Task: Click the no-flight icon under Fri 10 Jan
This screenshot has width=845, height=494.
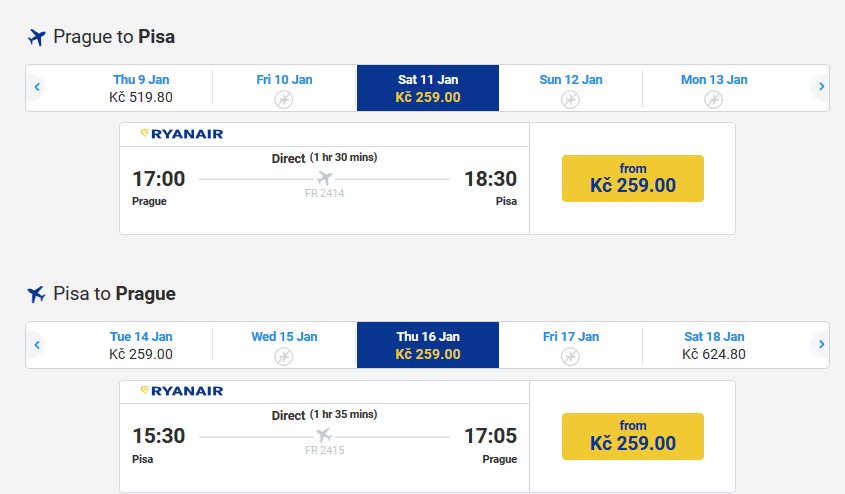Action: (x=284, y=99)
